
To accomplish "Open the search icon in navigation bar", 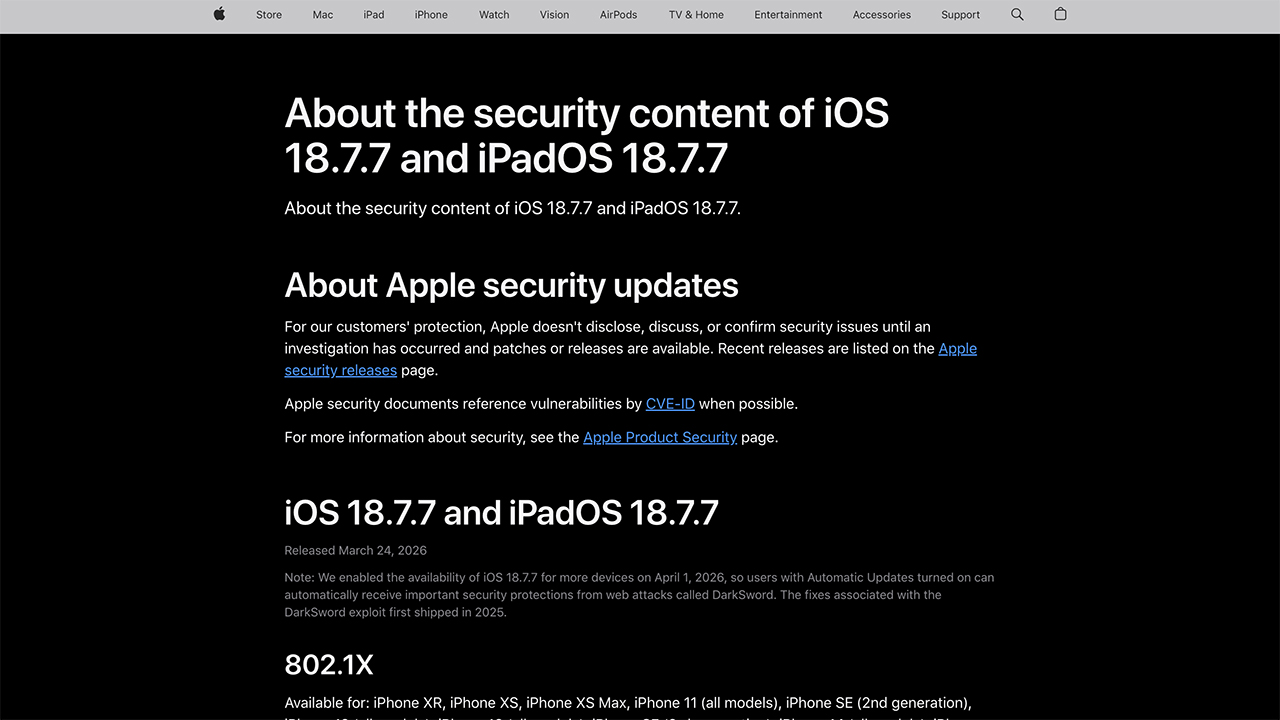I will click(x=1016, y=15).
